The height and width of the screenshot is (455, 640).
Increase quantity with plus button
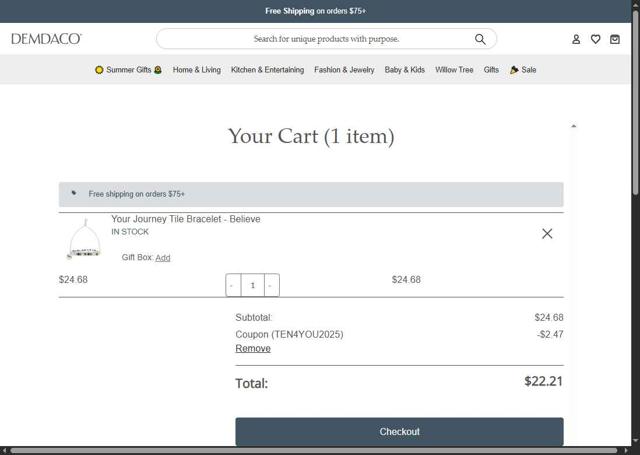(x=271, y=285)
